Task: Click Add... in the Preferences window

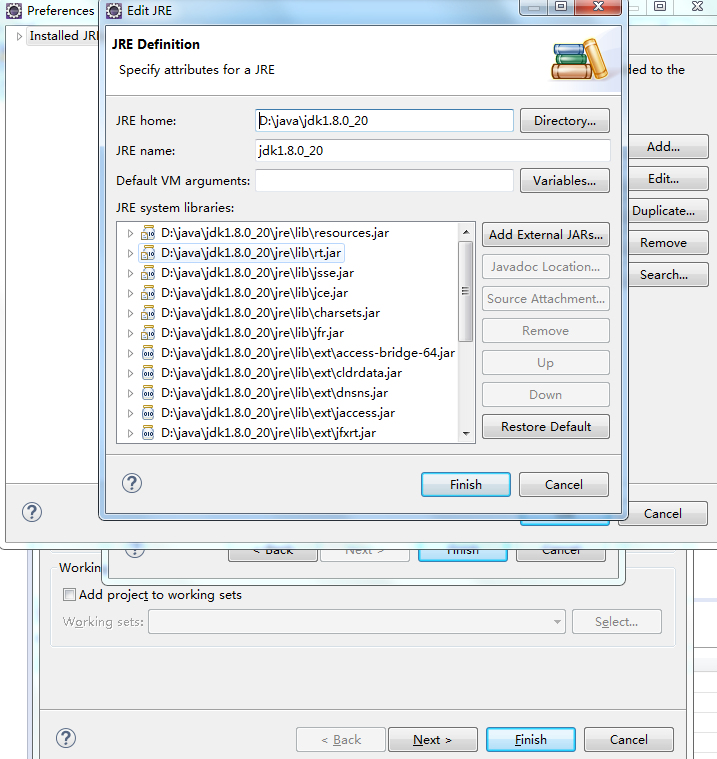Action: (x=668, y=147)
